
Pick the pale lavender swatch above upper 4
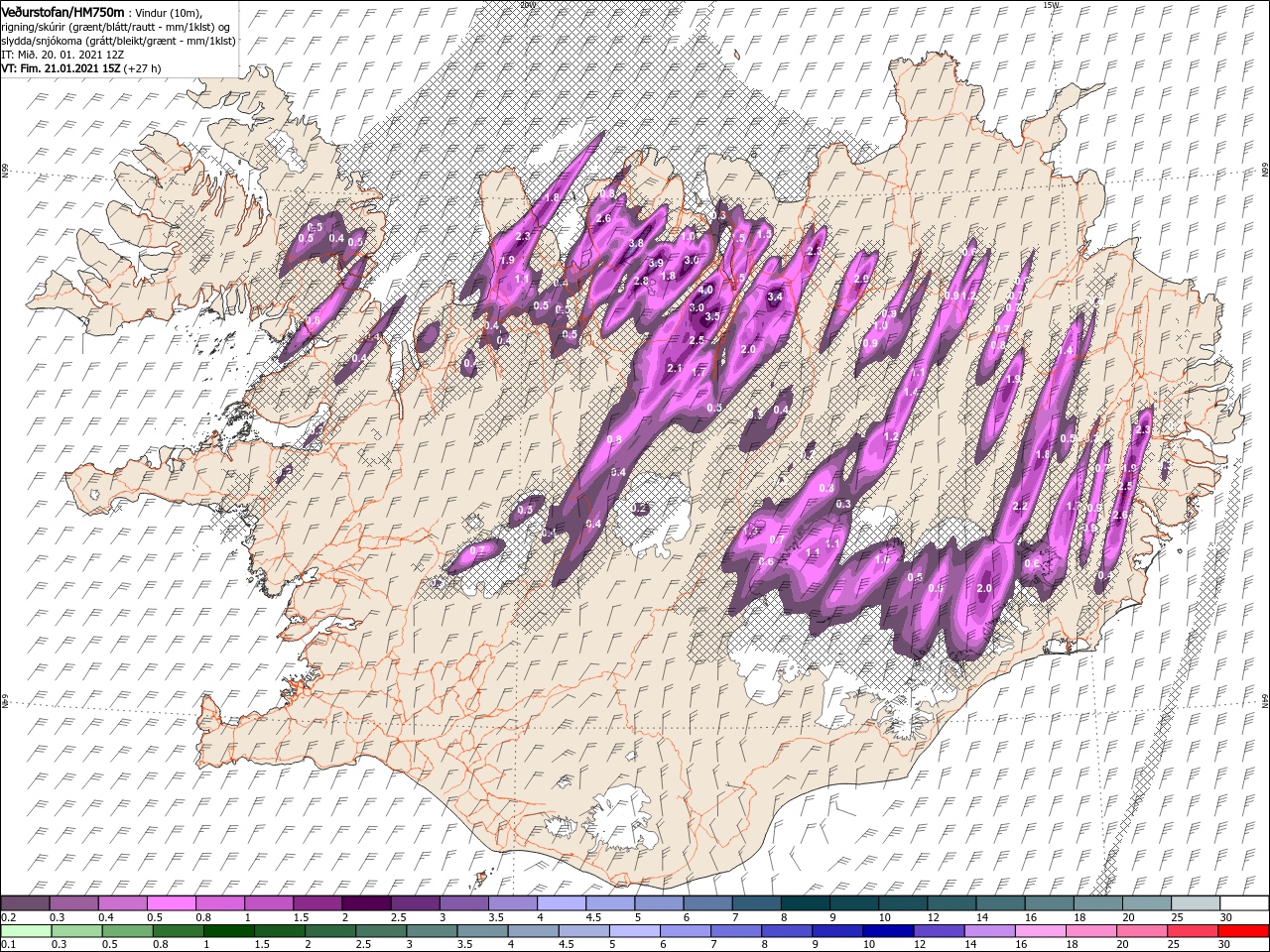click(562, 903)
